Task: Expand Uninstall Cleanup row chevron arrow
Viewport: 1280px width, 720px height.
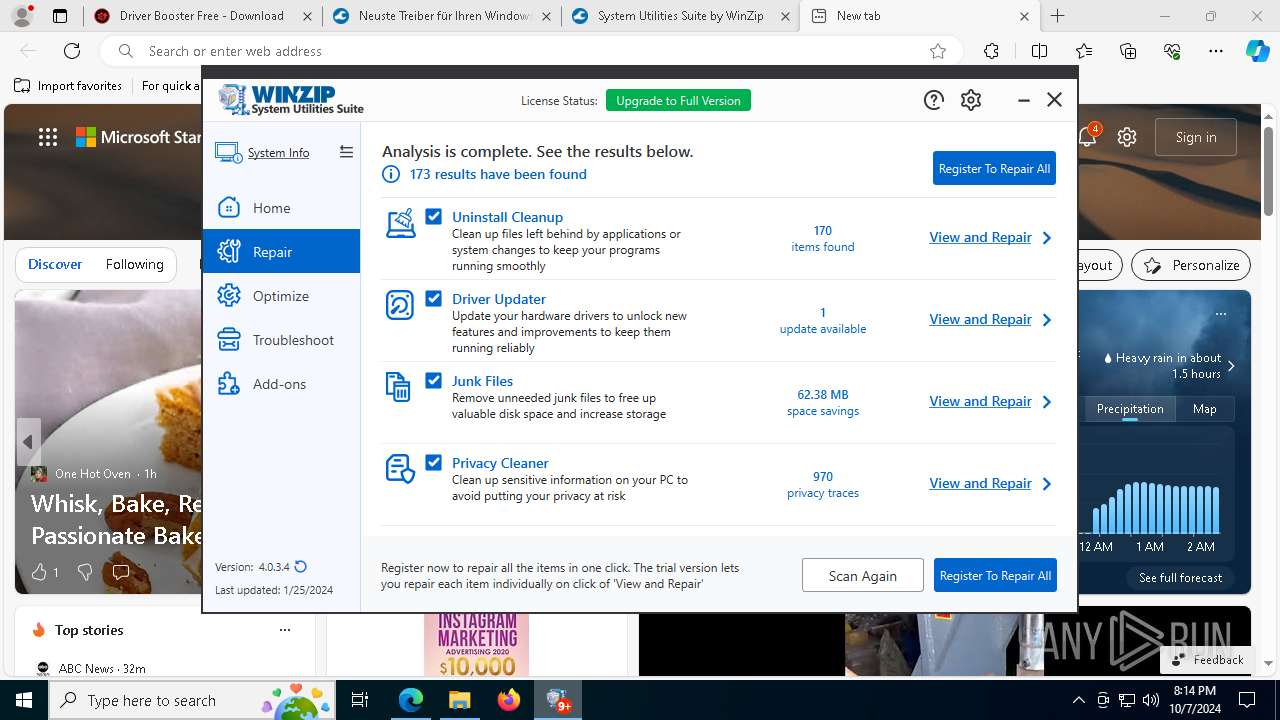Action: tap(1047, 238)
